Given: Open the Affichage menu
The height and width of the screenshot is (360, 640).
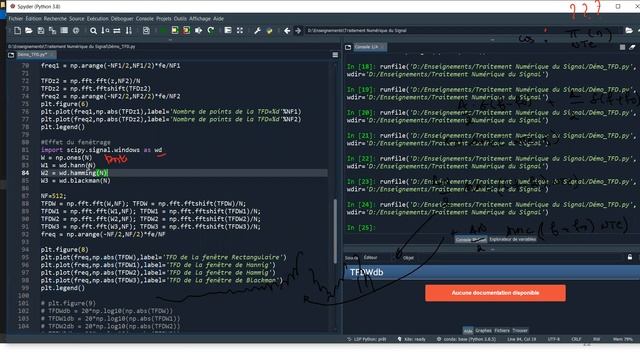Looking at the screenshot, I should 200,19.
